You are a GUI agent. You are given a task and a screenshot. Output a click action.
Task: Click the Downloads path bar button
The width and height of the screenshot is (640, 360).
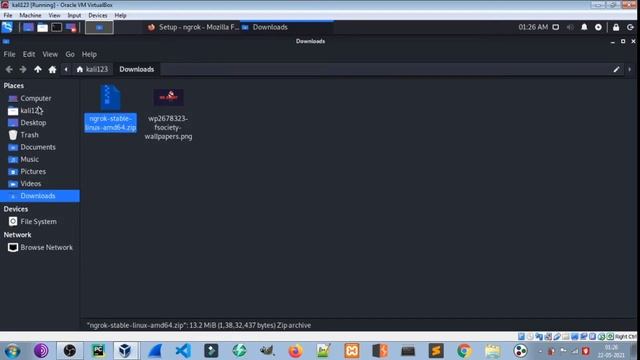pos(137,69)
